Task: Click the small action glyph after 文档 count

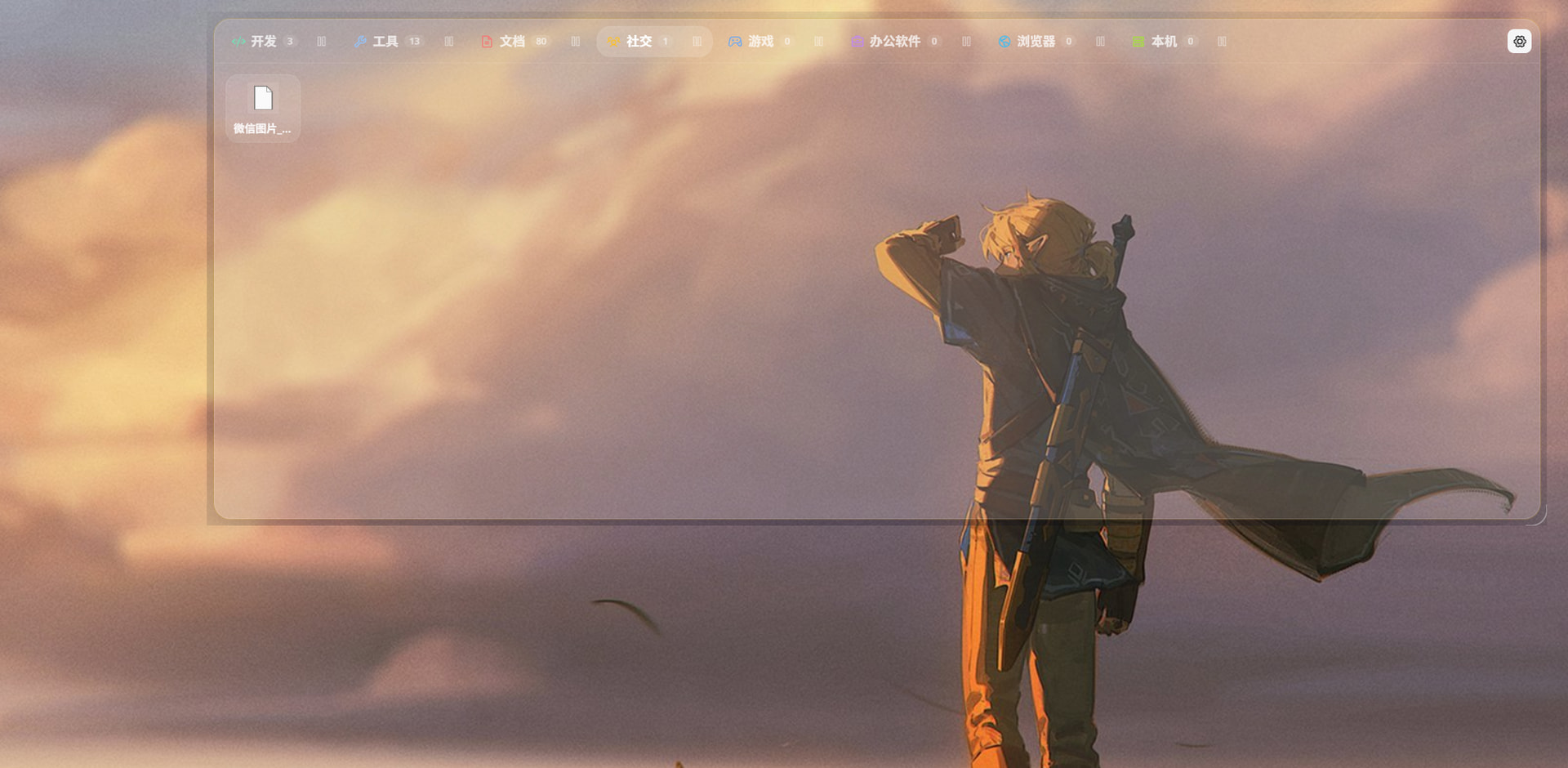Action: (x=576, y=42)
